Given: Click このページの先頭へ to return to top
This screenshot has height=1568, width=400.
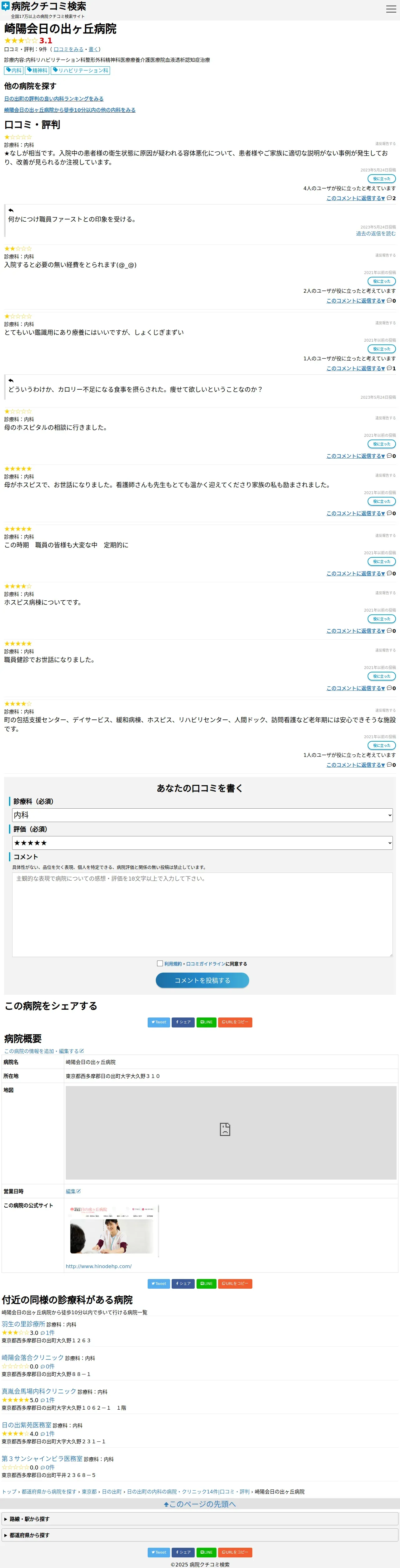Looking at the screenshot, I should point(200,1504).
